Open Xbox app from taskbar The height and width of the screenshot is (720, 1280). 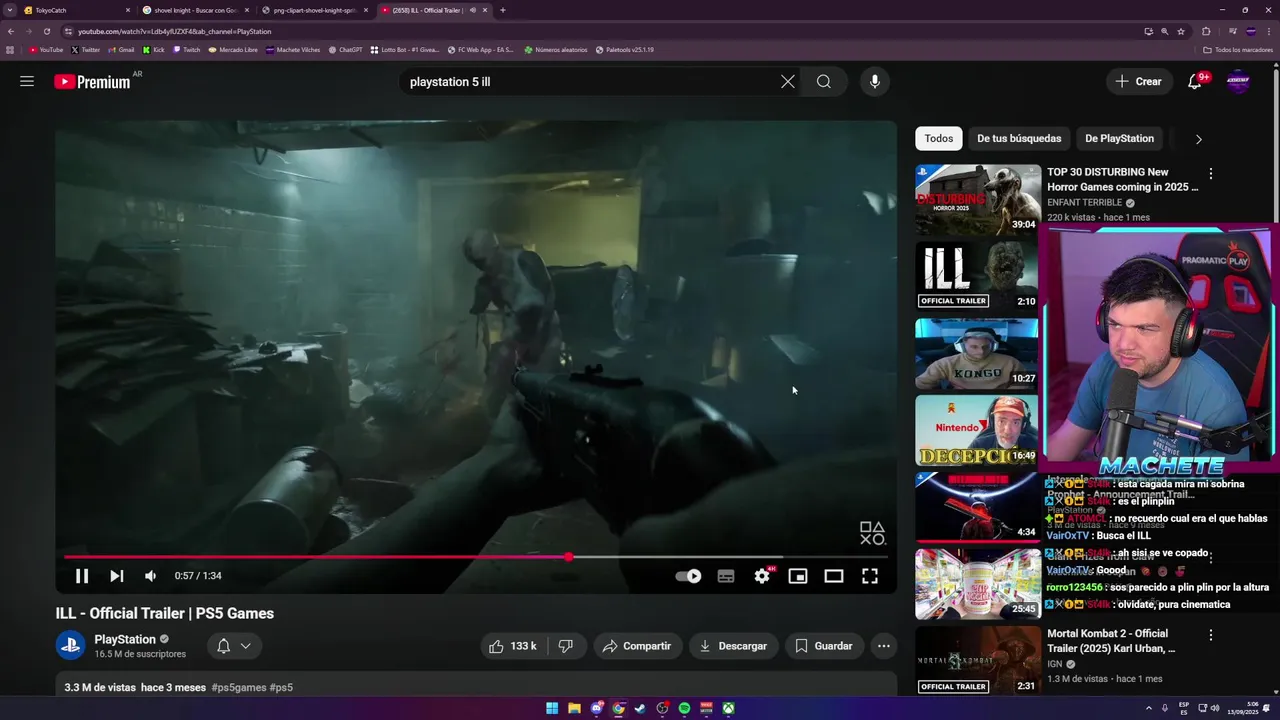[729, 708]
